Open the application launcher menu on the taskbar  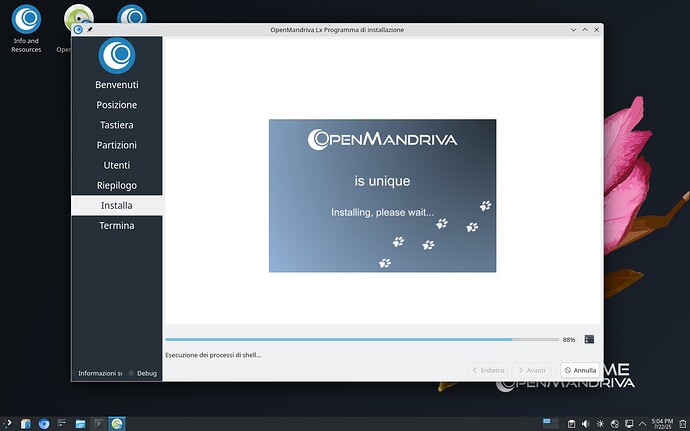click(x=8, y=423)
